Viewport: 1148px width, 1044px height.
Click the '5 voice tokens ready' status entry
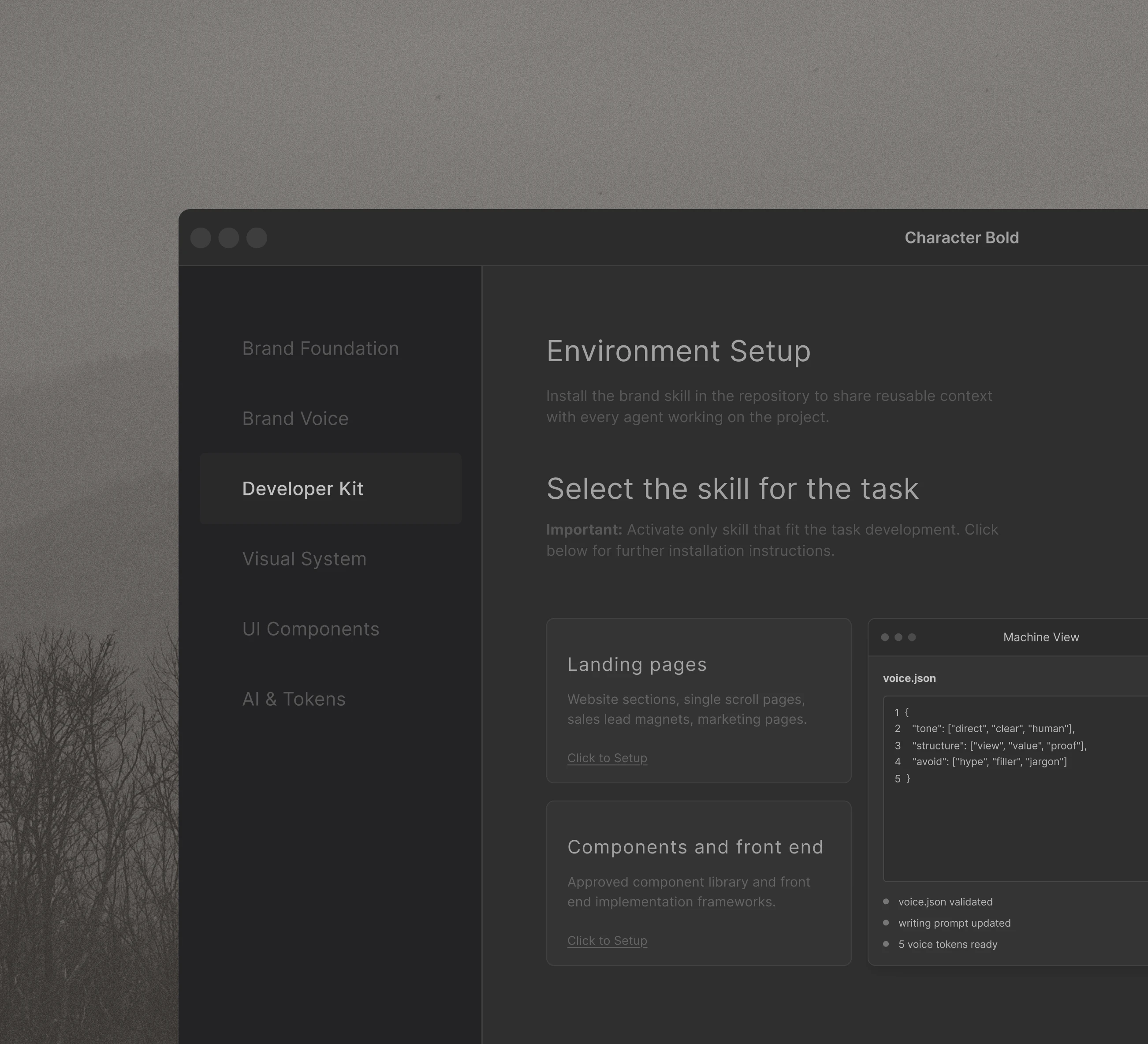tap(947, 944)
